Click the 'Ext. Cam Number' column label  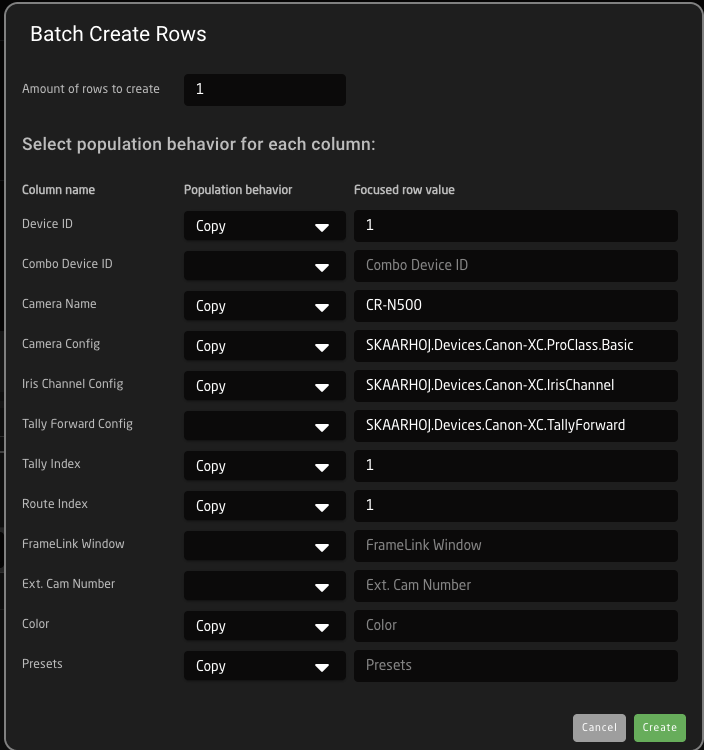(x=68, y=584)
